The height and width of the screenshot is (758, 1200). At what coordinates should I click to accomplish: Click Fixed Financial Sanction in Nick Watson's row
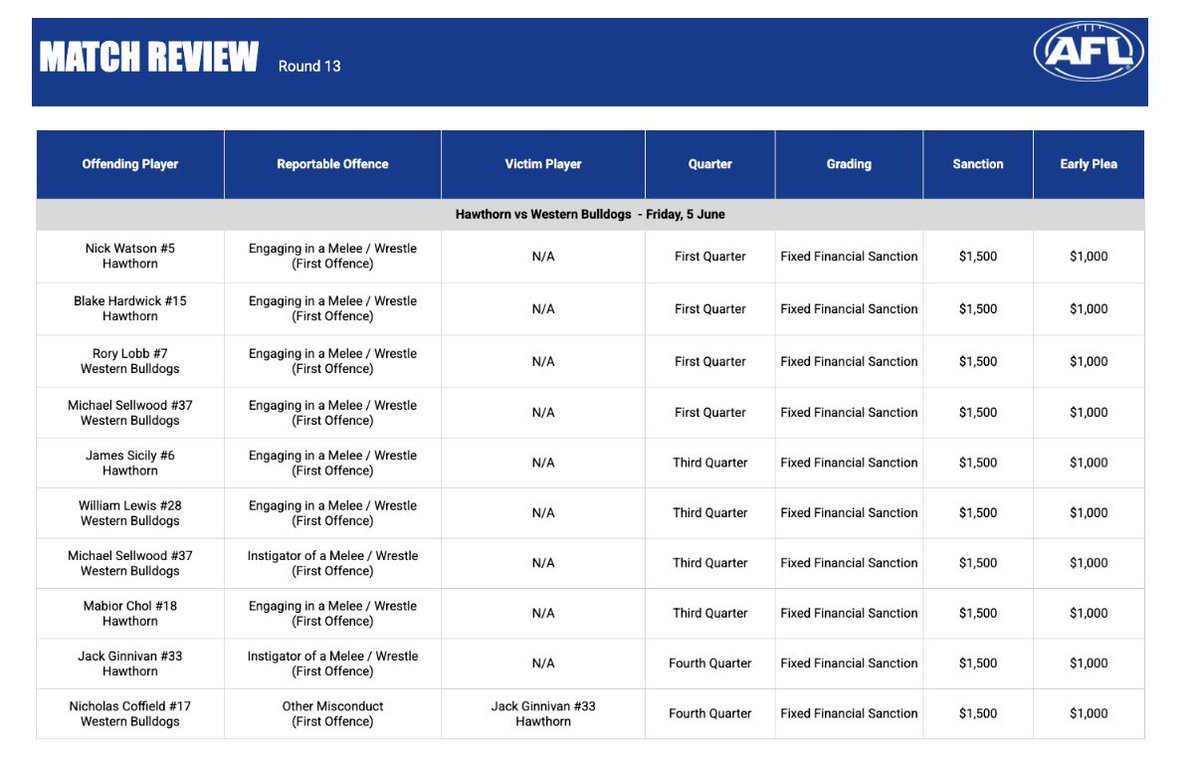(x=849, y=256)
